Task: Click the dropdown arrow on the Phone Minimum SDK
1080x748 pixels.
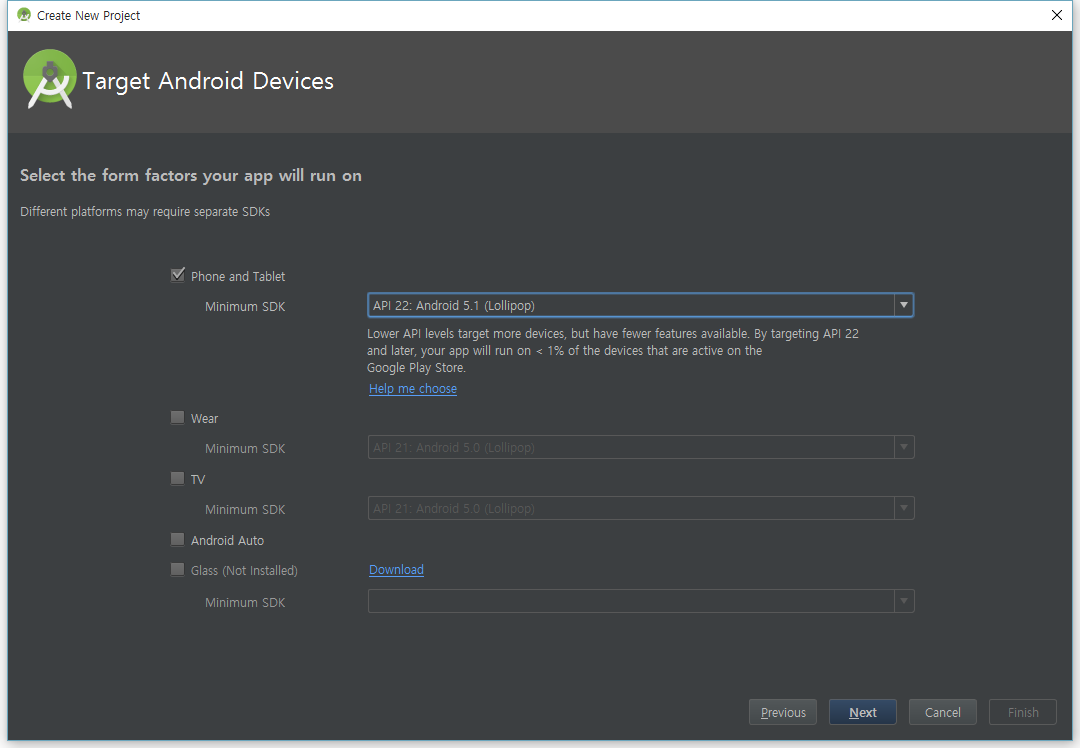Action: [903, 305]
